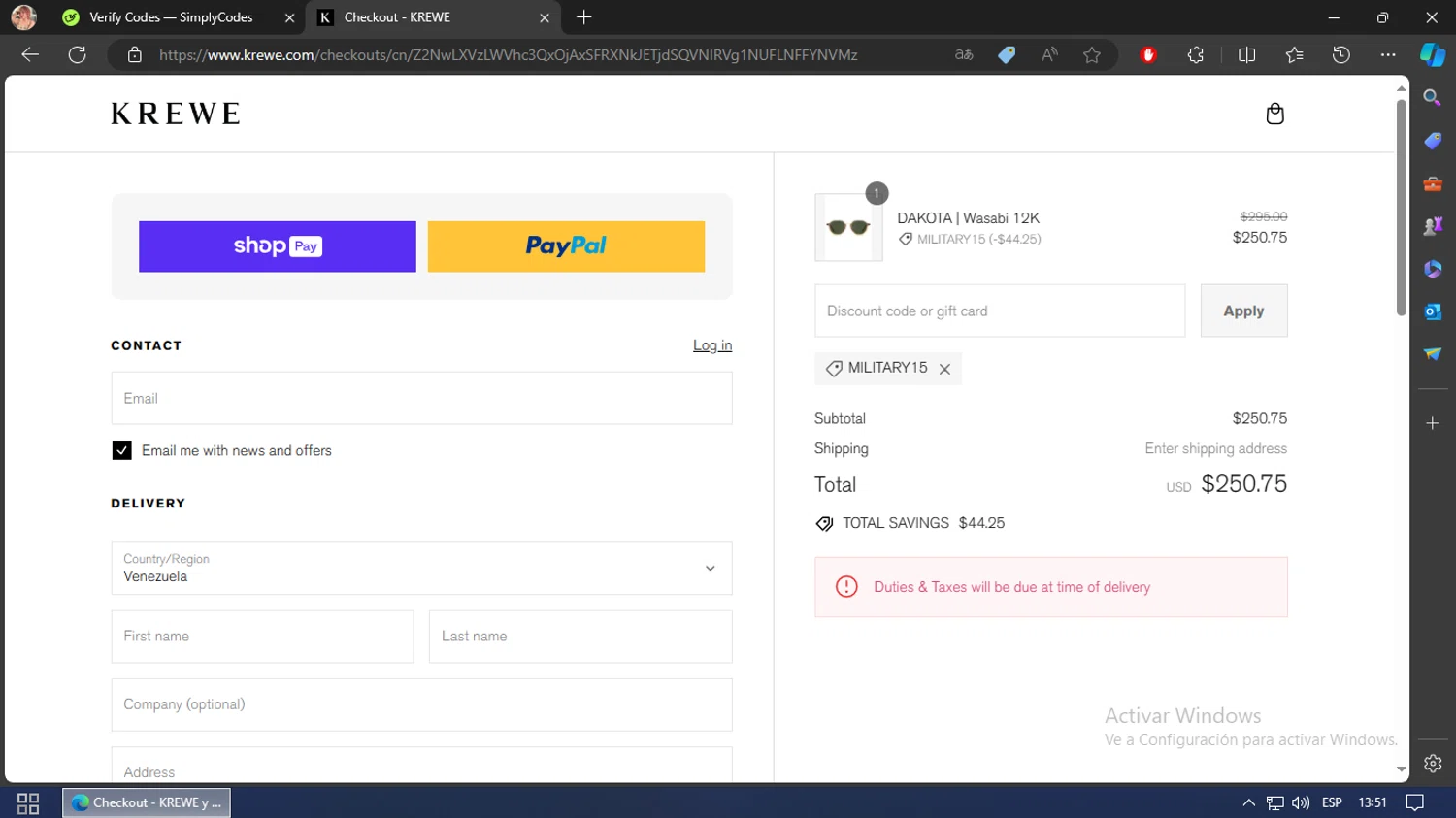Viewport: 1456px width, 818px height.
Task: Uncheck Email me with news and offers
Action: [121, 450]
